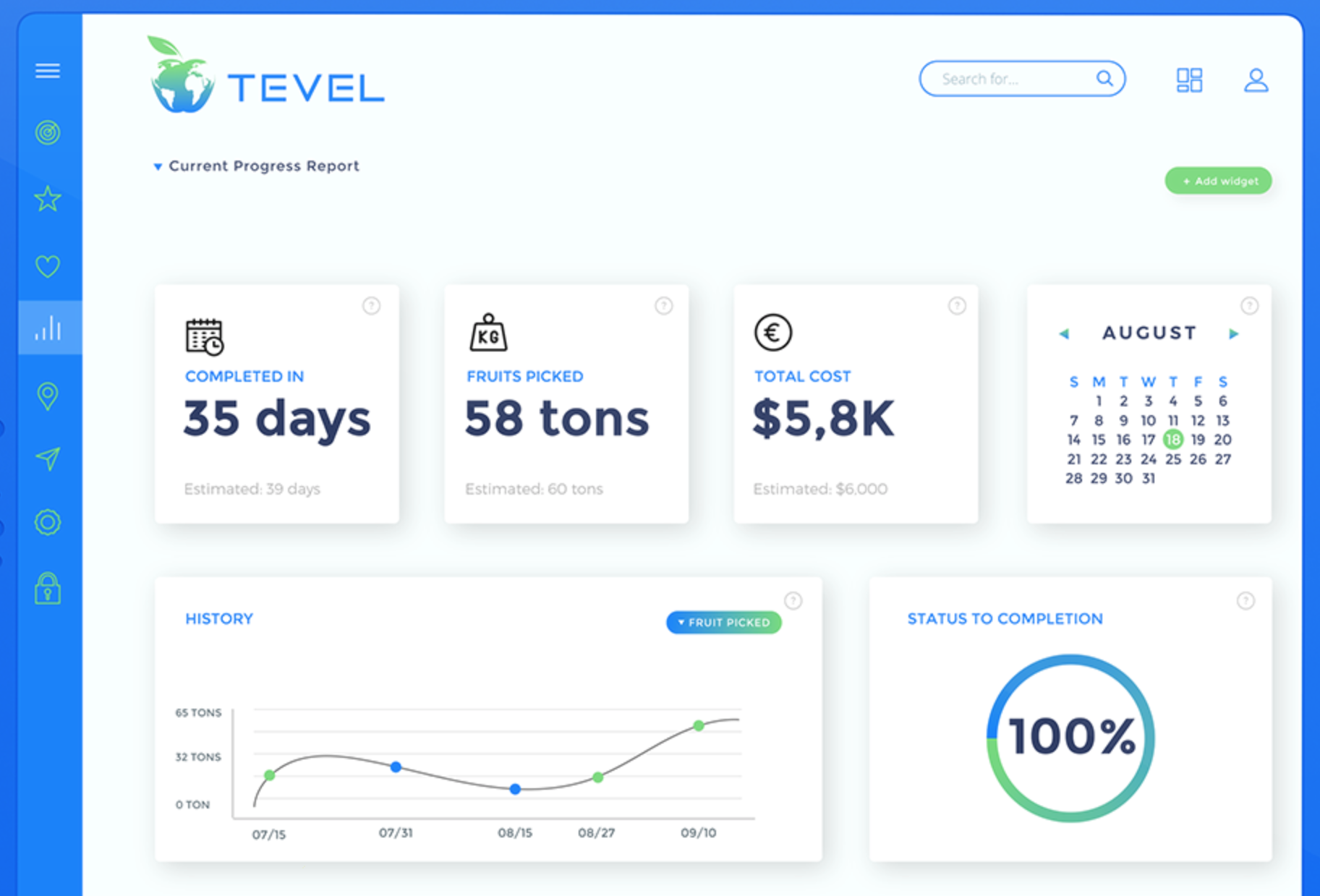Image resolution: width=1320 pixels, height=896 pixels.
Task: Click the target icon in sidebar
Action: (48, 133)
